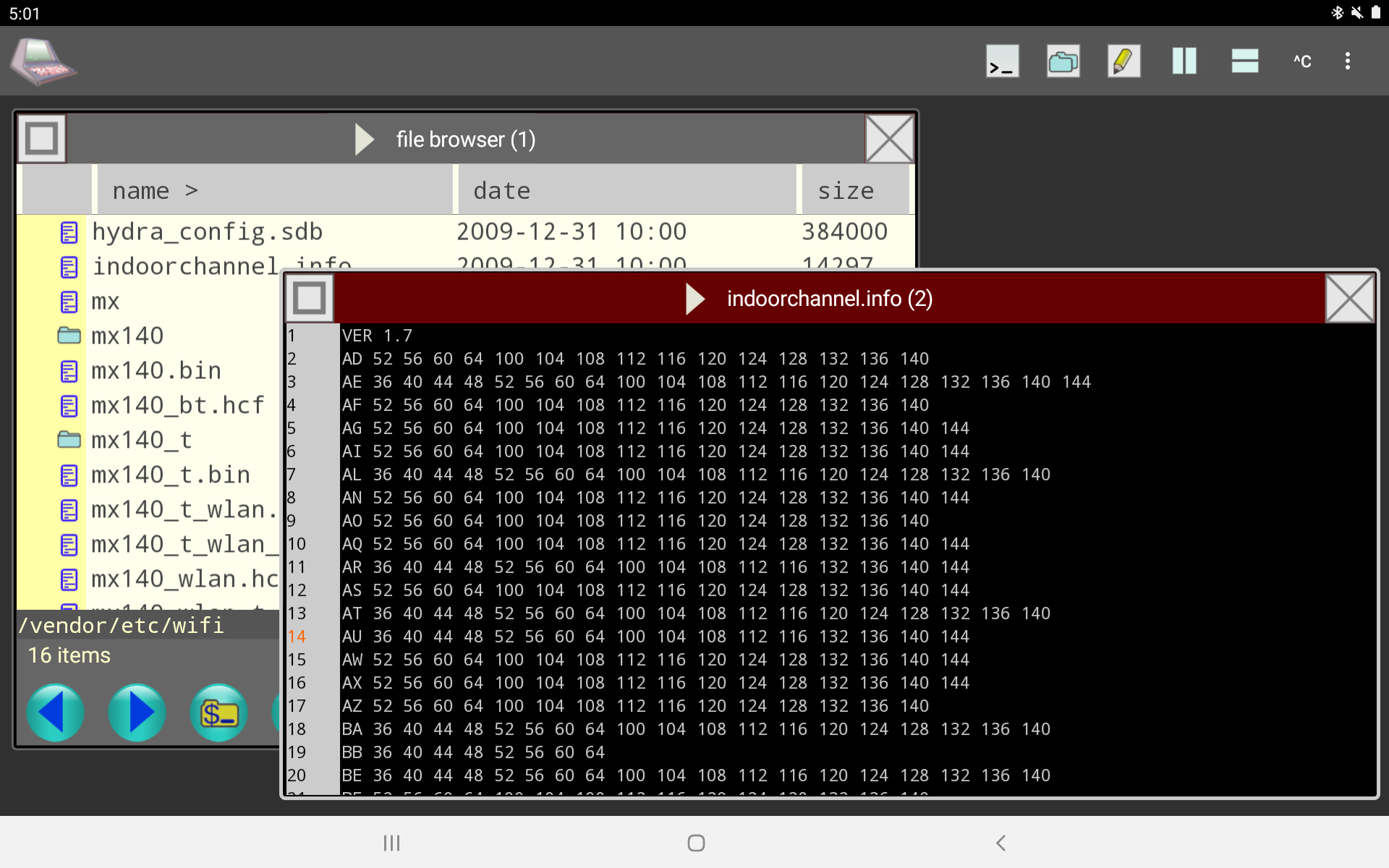1389x868 pixels.
Task: Open the text editor tool
Action: pyautogui.click(x=1123, y=61)
